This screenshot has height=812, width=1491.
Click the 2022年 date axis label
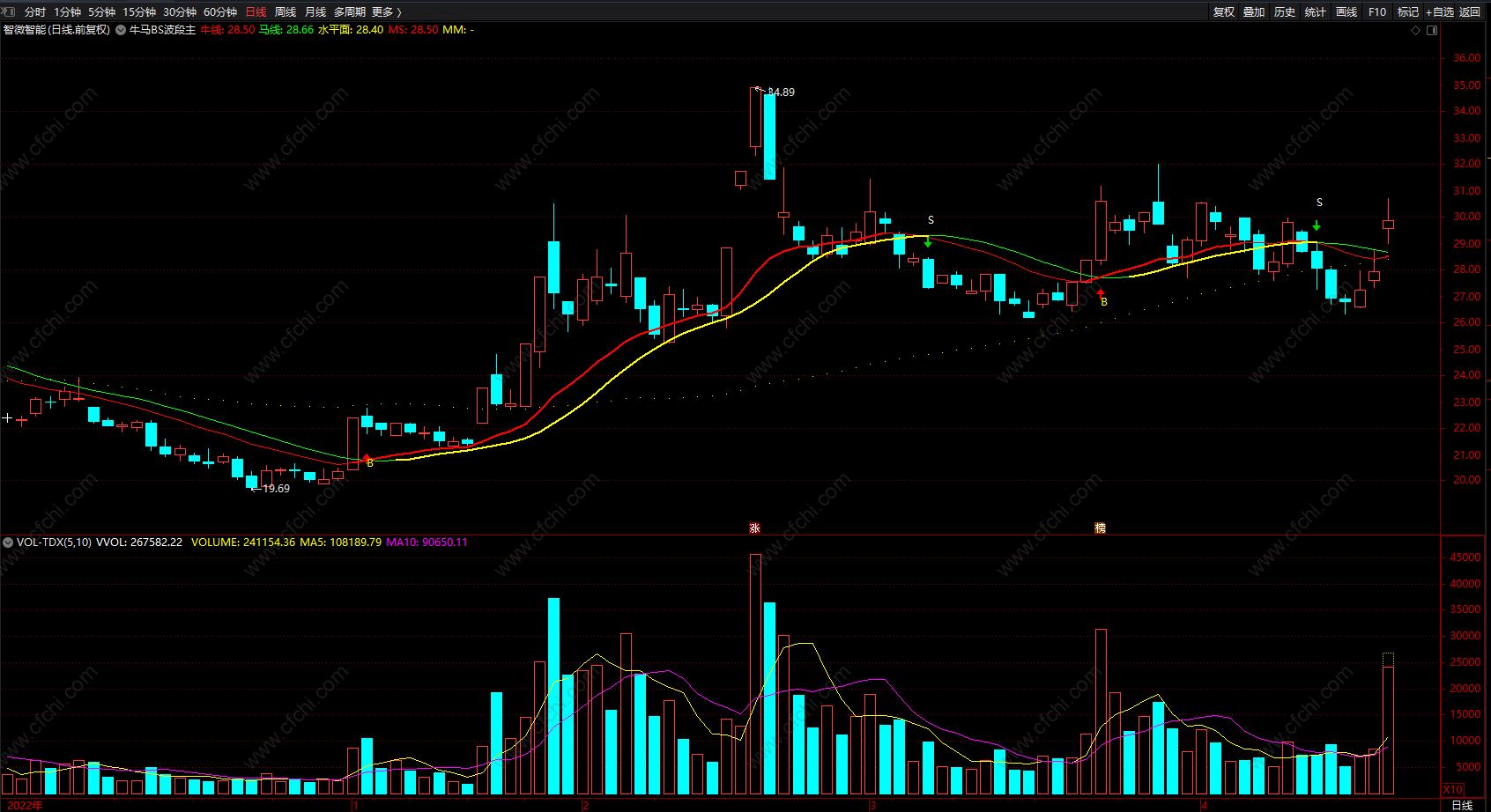(25, 805)
